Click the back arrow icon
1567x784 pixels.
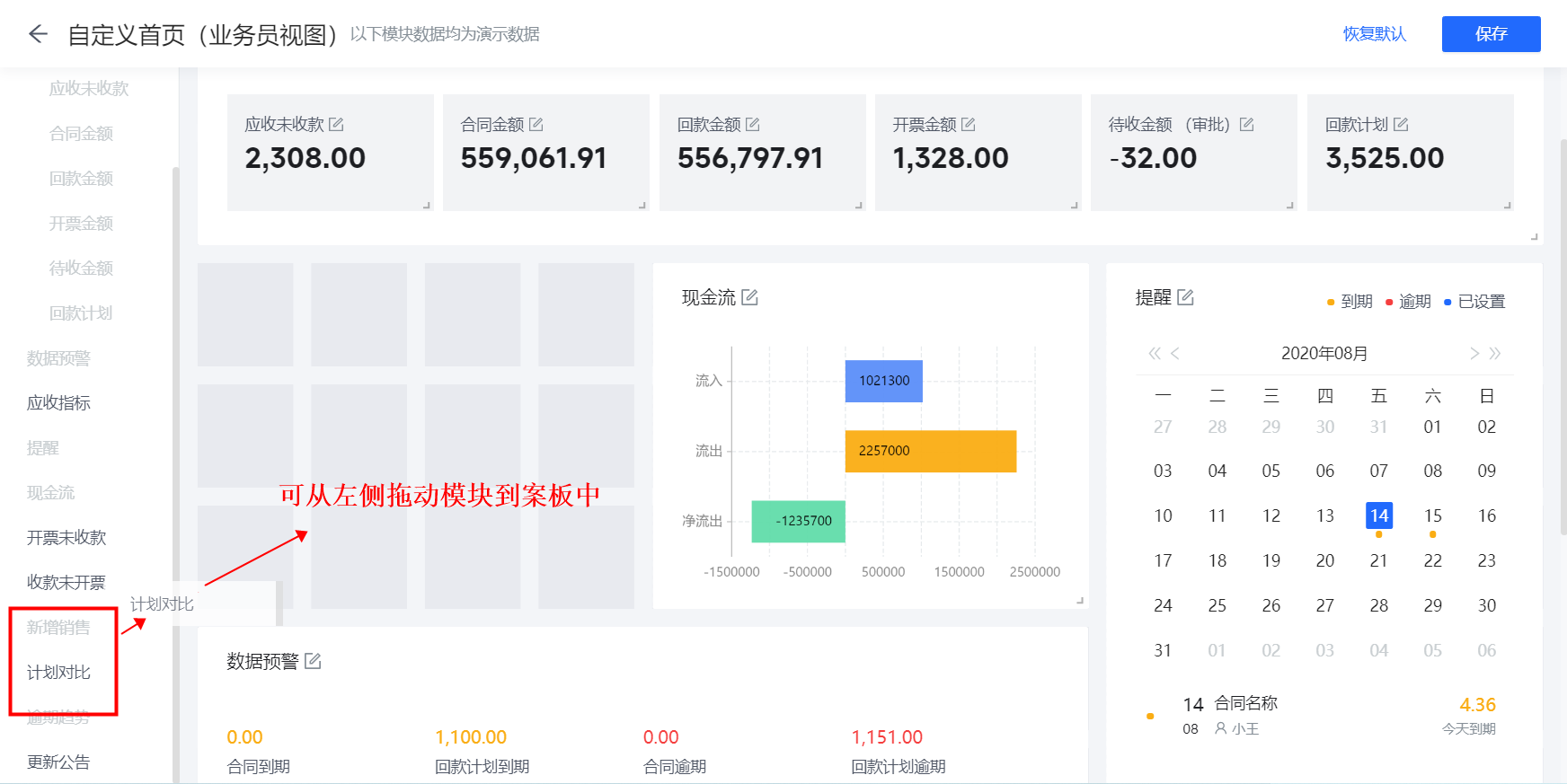click(x=38, y=34)
